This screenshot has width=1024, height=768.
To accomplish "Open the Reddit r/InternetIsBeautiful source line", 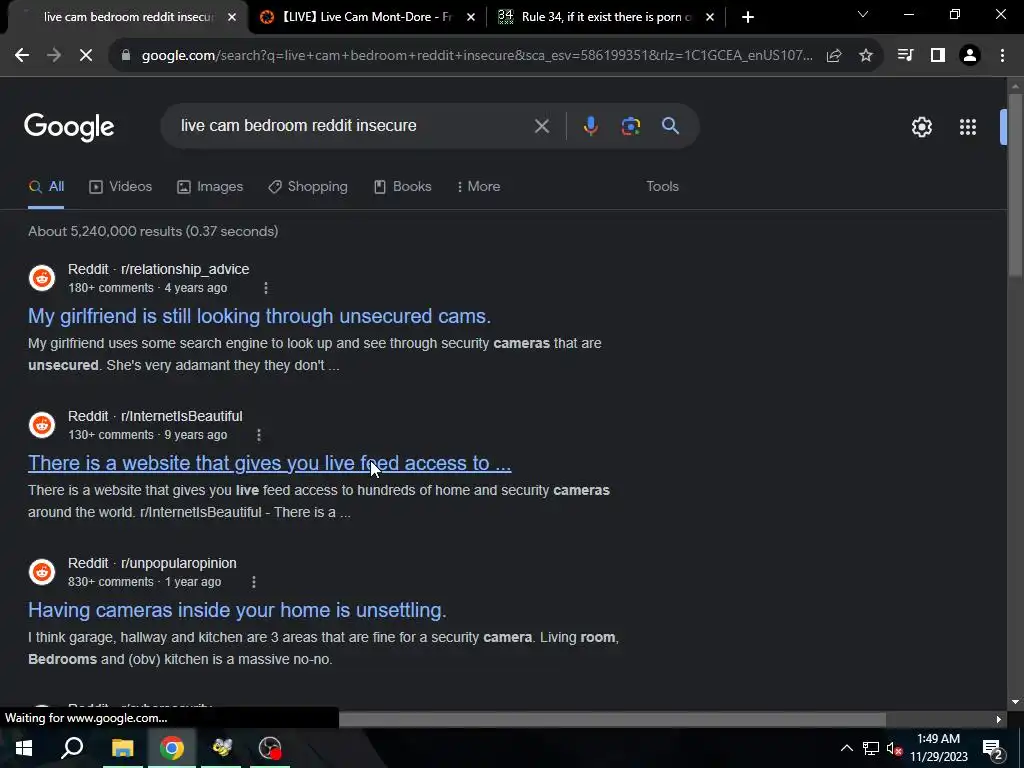I will (155, 416).
